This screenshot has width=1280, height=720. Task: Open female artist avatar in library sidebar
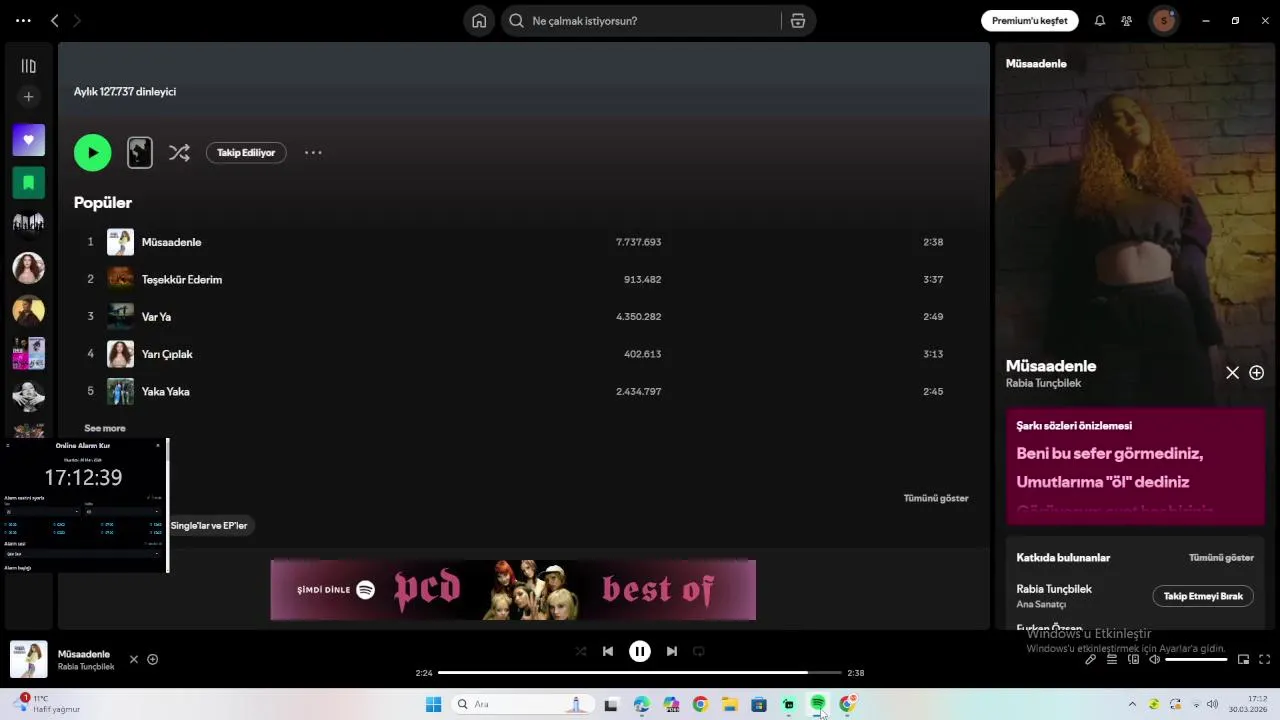(28, 268)
